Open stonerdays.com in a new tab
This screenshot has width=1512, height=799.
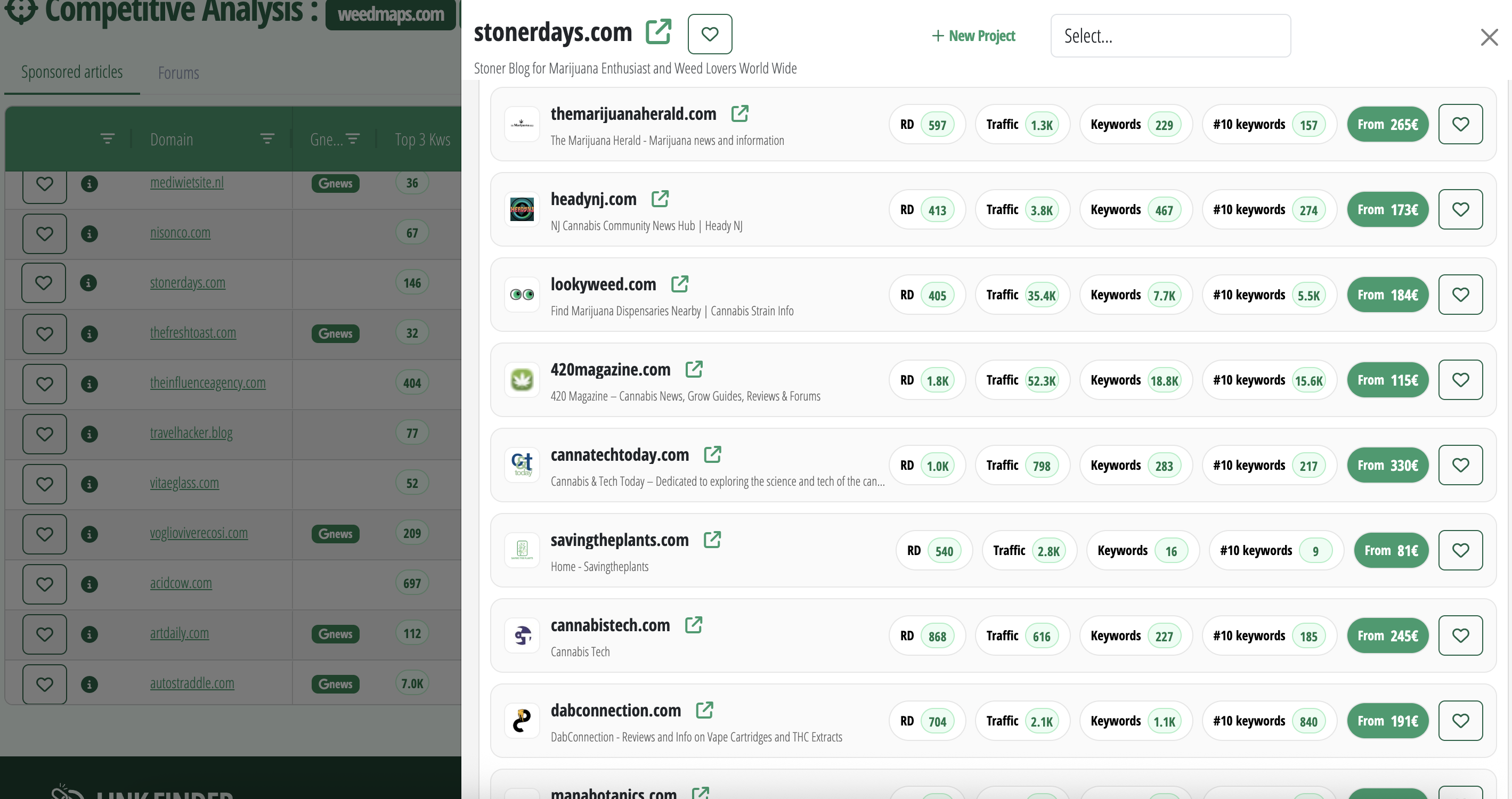658,31
